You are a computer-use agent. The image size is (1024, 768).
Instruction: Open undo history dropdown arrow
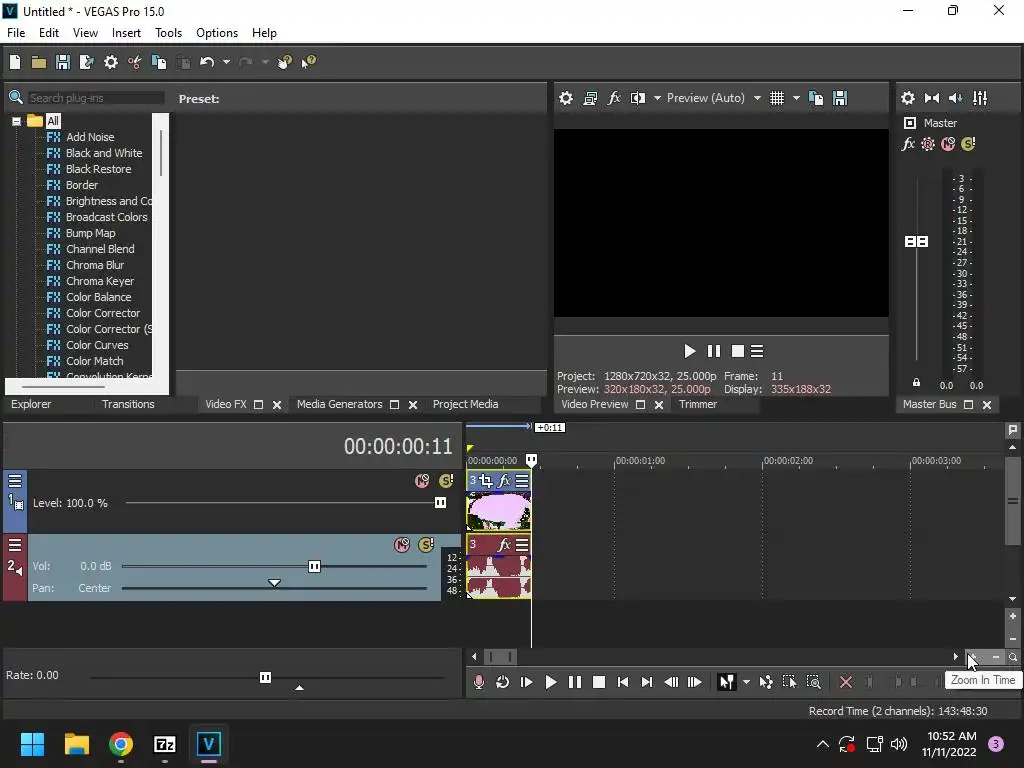tap(226, 62)
